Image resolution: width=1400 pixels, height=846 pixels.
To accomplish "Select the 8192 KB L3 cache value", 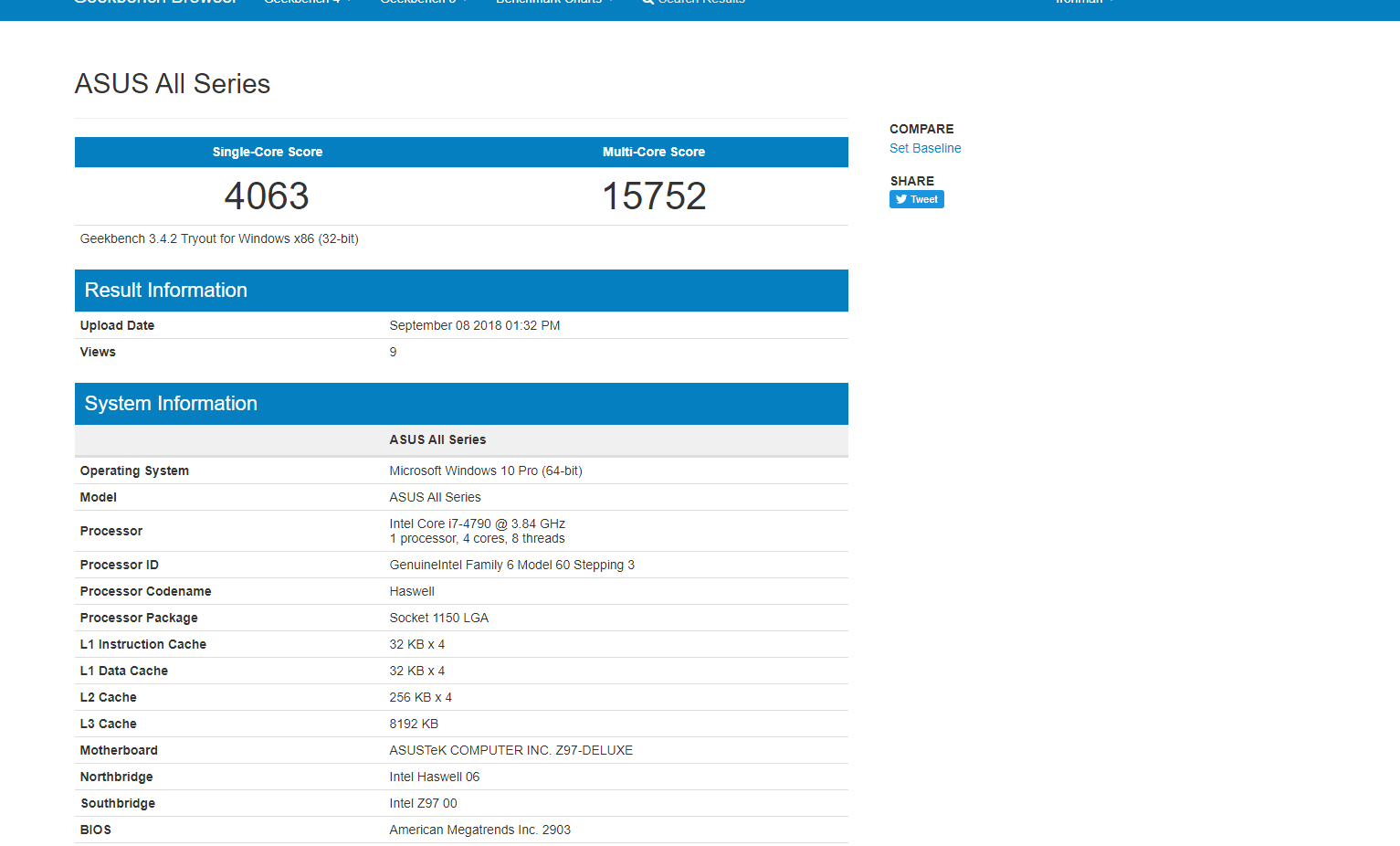I will tap(414, 724).
